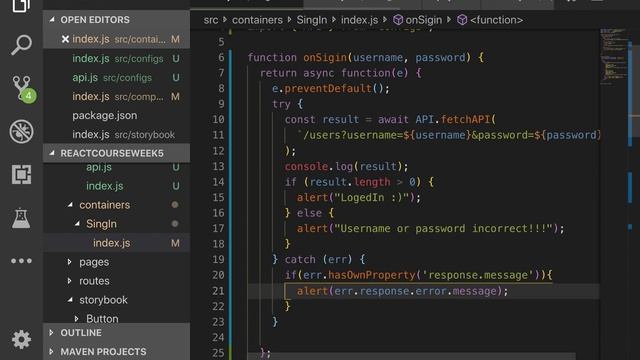Click the '/users?username=' template string
Image resolution: width=640 pixels, height=360 pixels.
(353, 135)
